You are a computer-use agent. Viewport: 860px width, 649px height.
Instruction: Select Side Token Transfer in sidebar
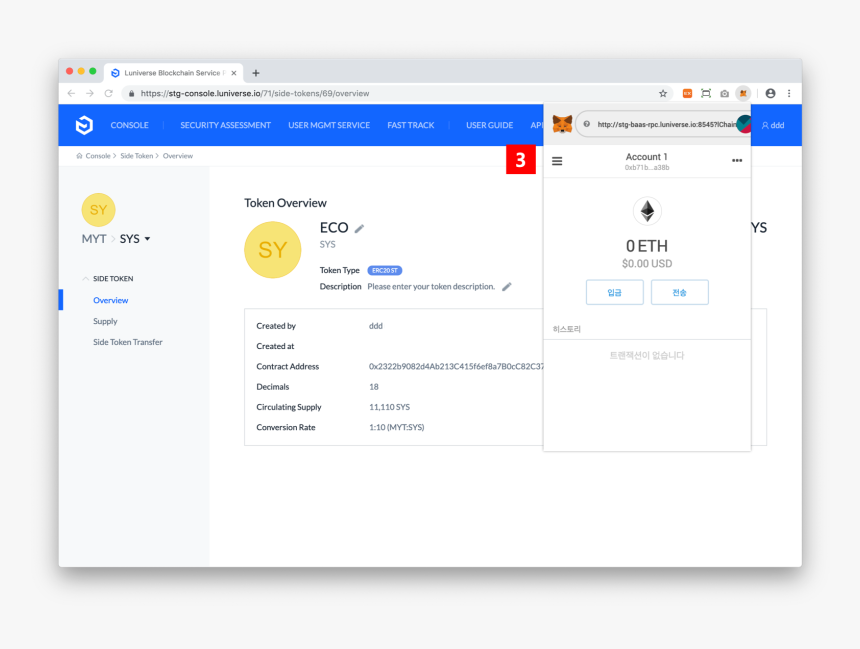(128, 342)
